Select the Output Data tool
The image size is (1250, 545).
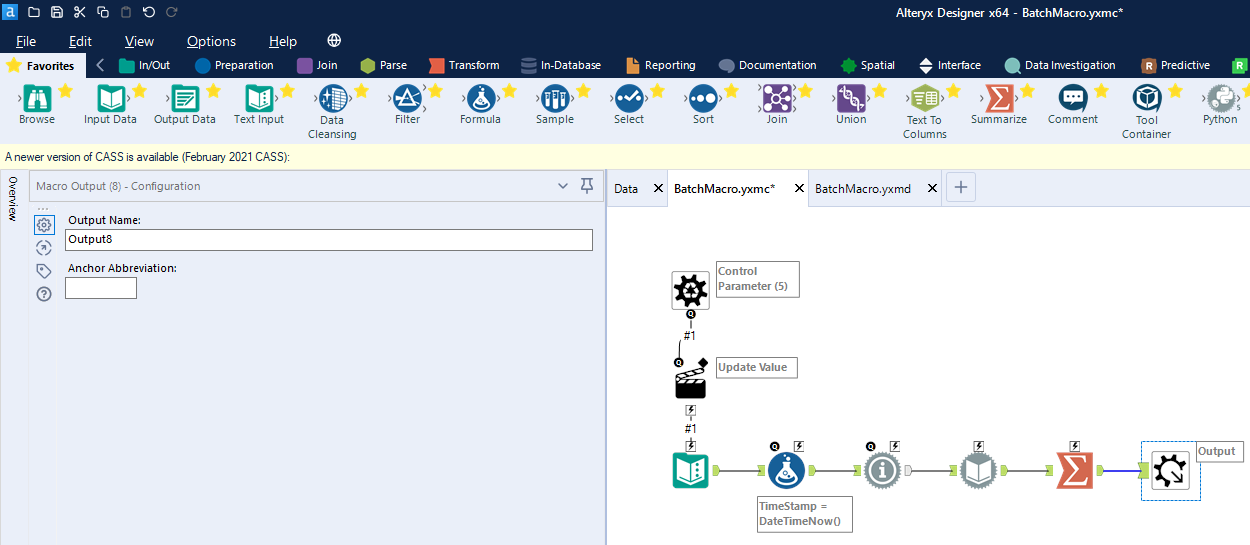184,98
